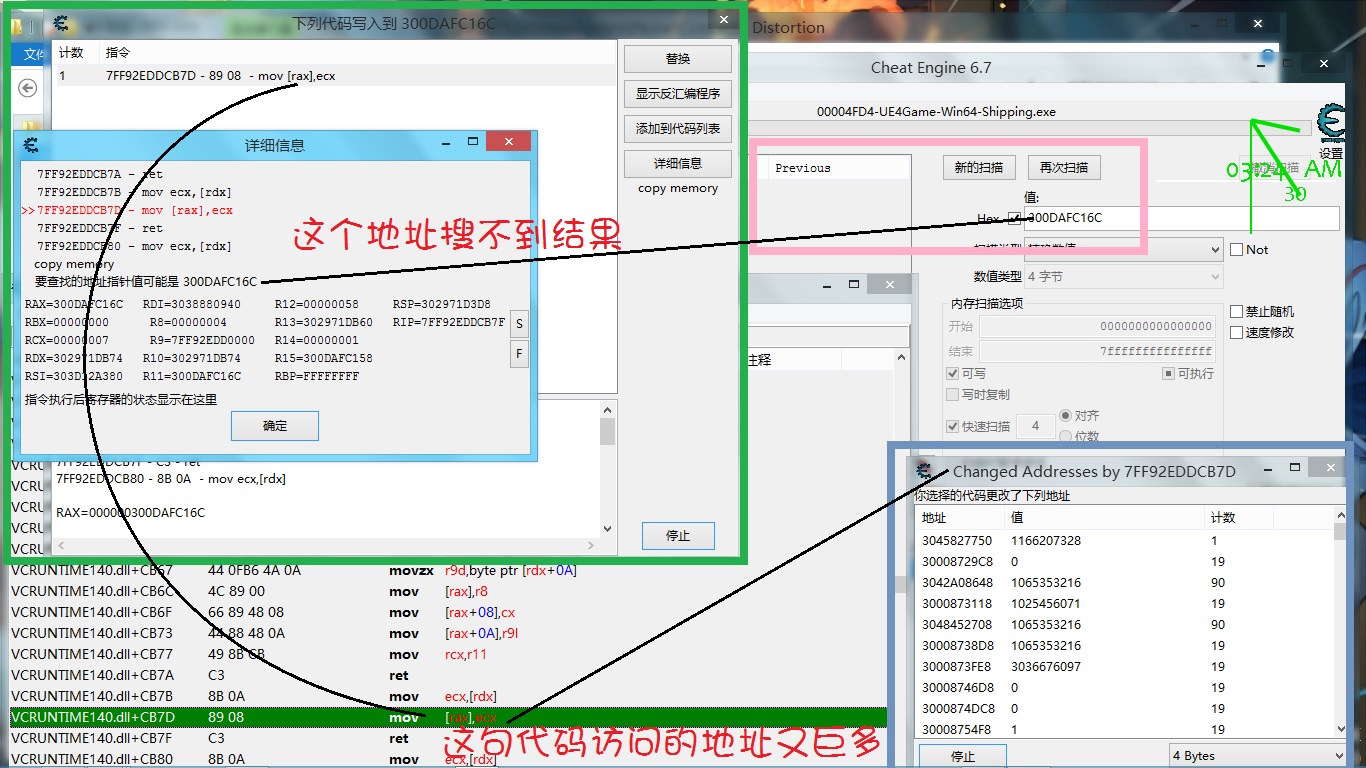Select VCRUNTIME140.dll+CB73 disassembler row
1366x768 pixels.
(x=448, y=633)
